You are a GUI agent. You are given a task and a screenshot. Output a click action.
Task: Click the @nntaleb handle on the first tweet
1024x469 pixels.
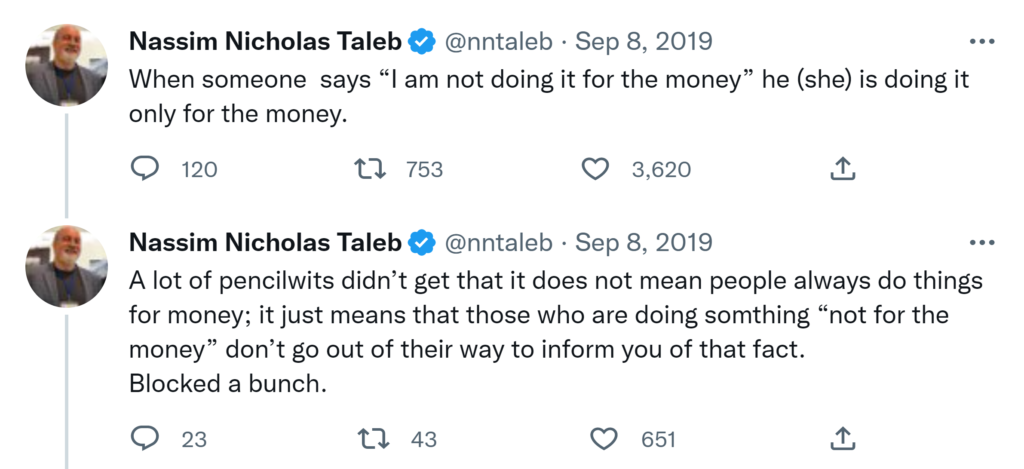pos(497,42)
